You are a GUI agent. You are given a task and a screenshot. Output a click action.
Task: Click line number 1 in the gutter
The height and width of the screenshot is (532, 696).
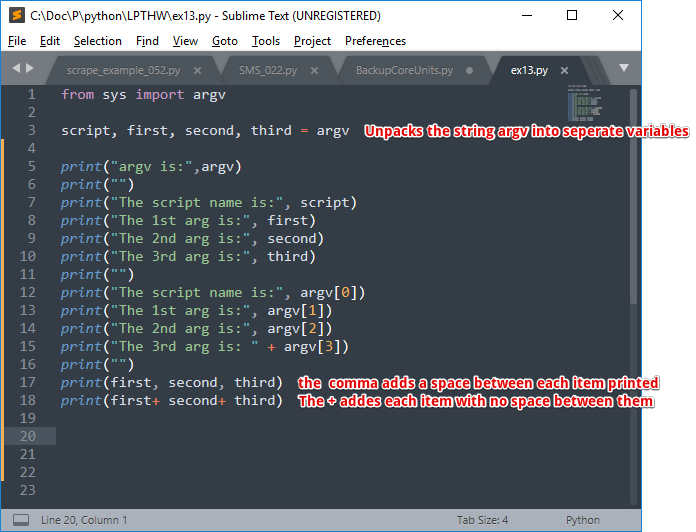pos(31,95)
